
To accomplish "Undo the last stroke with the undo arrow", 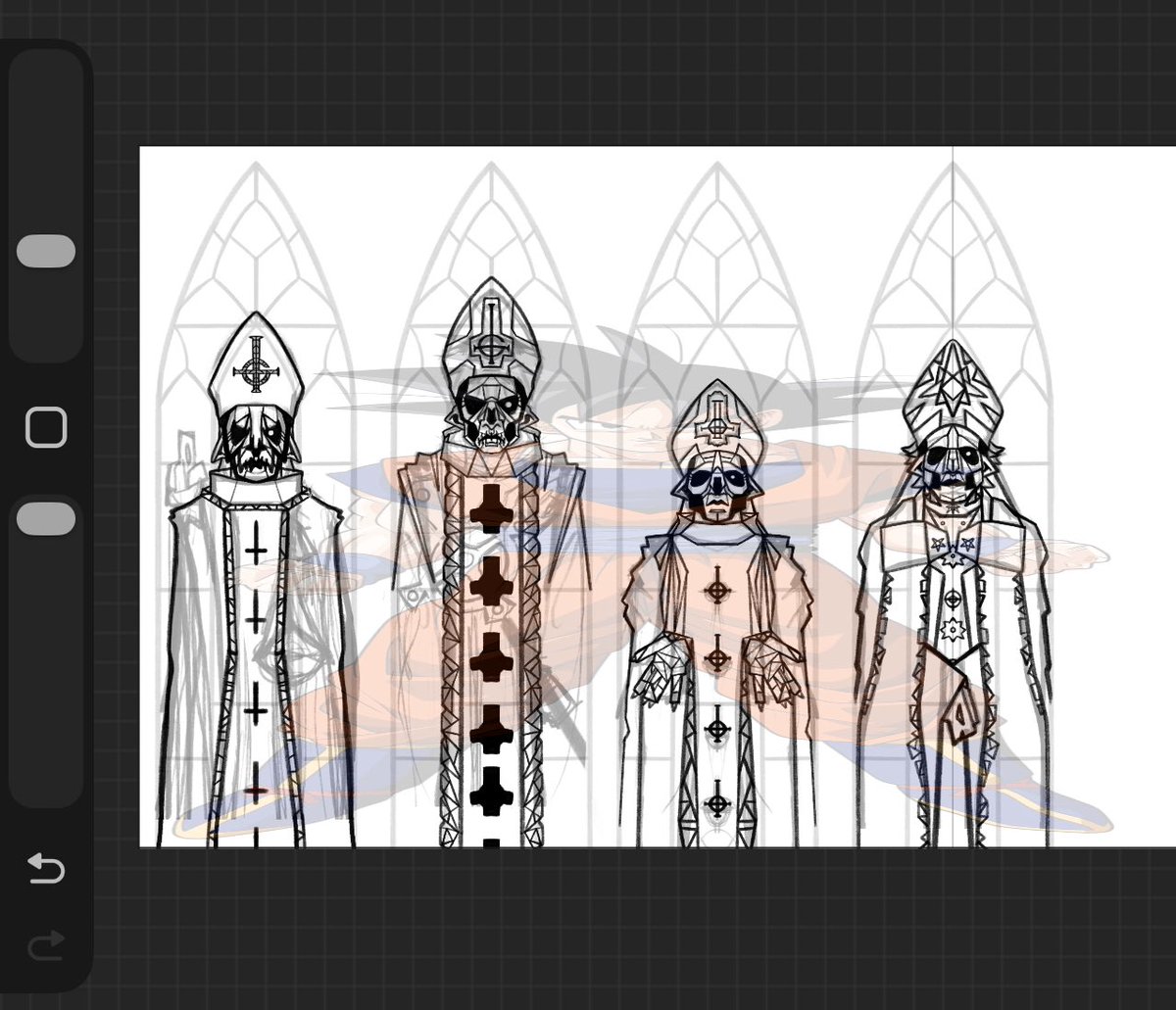I will [46, 868].
